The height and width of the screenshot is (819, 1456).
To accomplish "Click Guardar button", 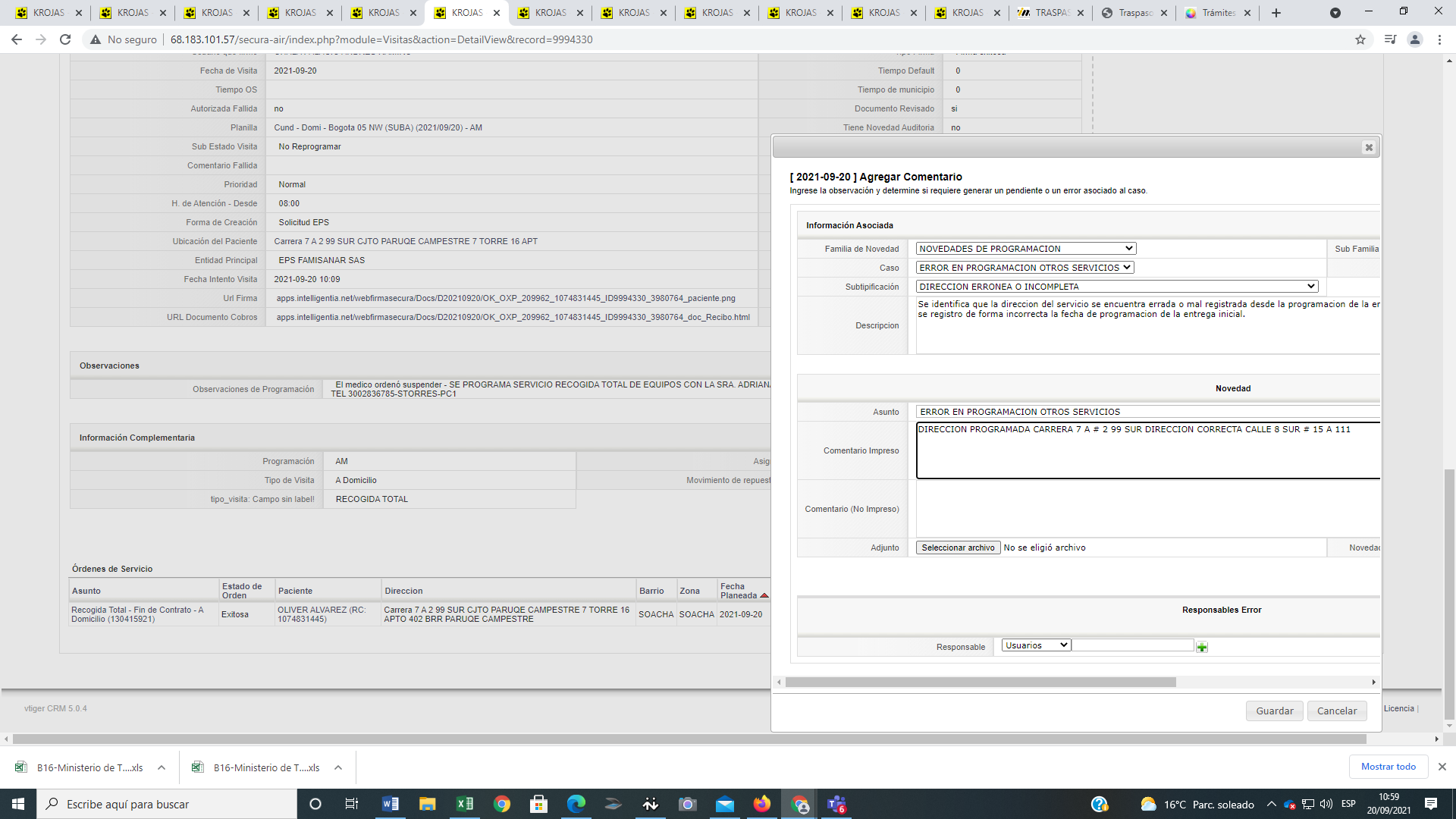I will pos(1275,711).
